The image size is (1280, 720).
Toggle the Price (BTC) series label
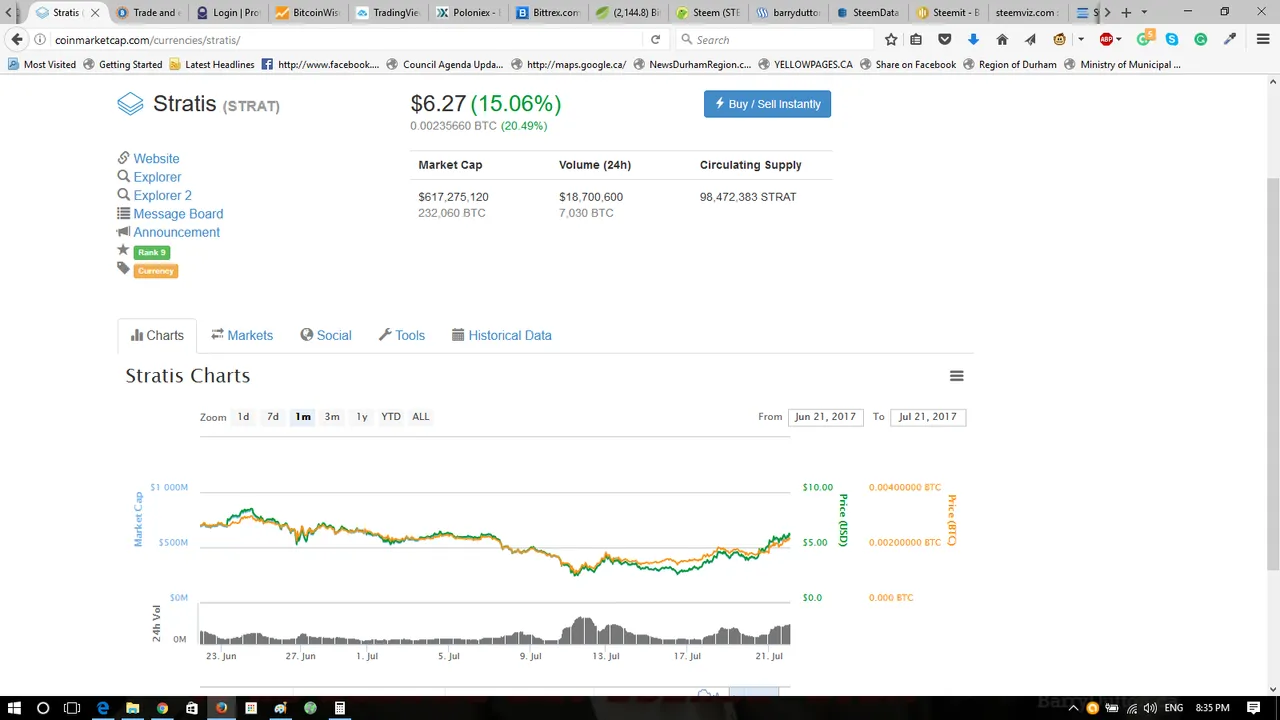[952, 520]
